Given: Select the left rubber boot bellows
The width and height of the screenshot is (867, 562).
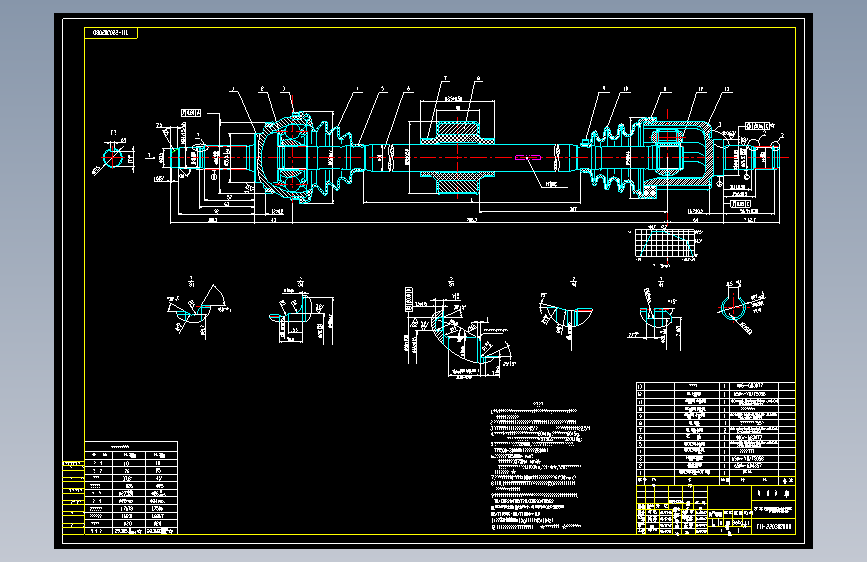Looking at the screenshot, I should (337, 158).
